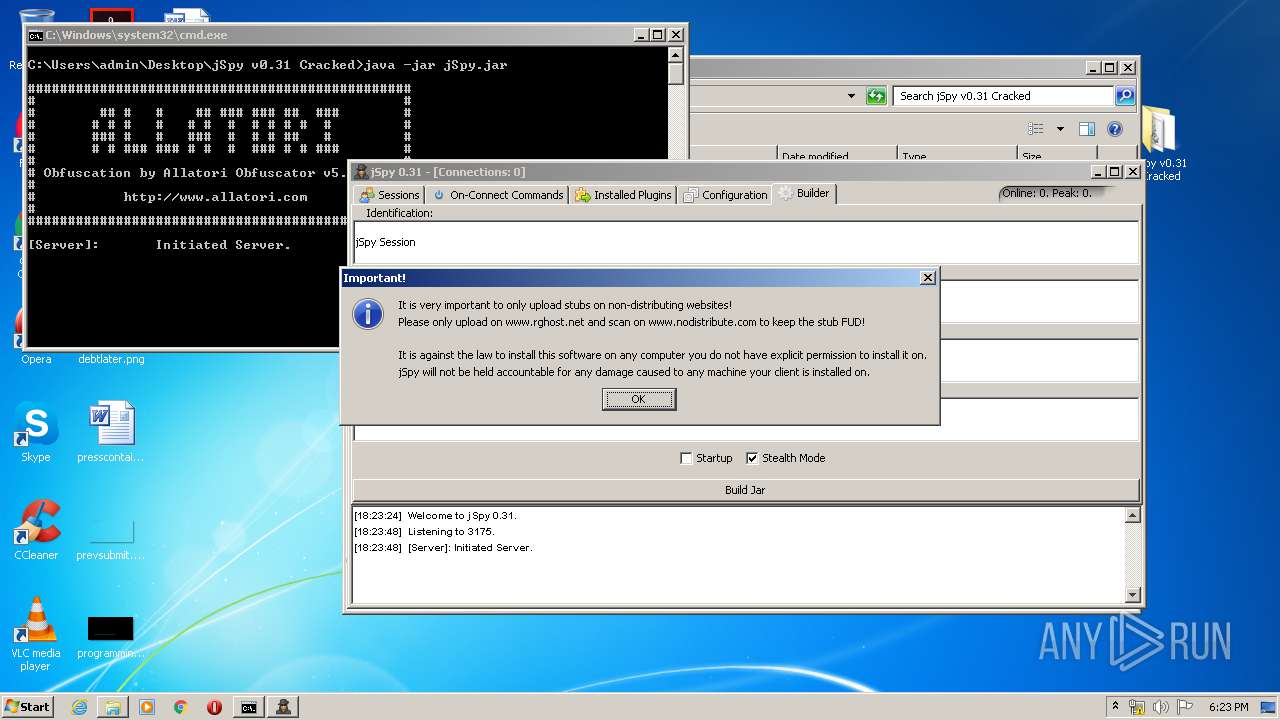Click the cmd window scrollbar up arrow
The image size is (1280, 720).
click(676, 55)
